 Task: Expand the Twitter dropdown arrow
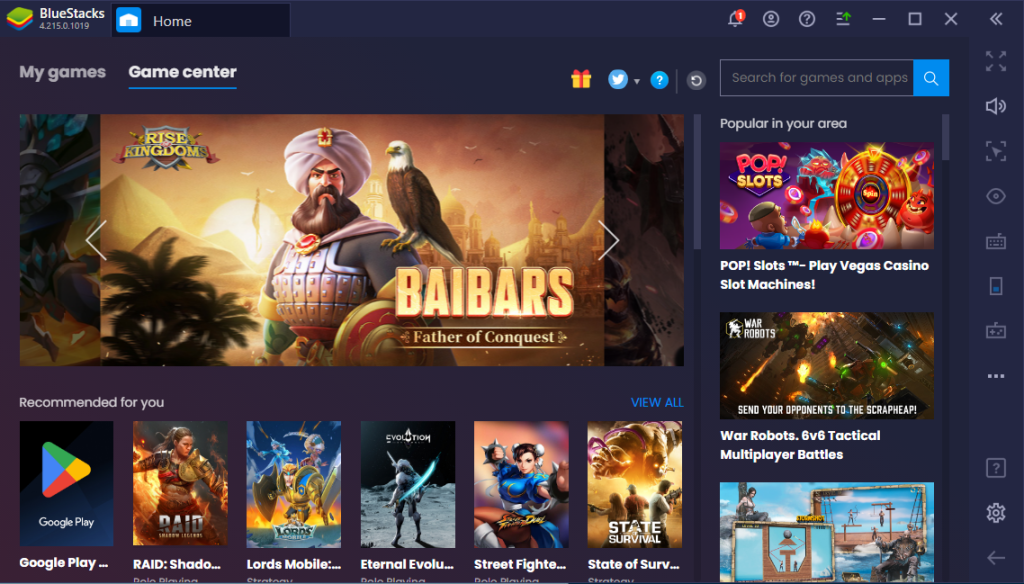pyautogui.click(x=637, y=82)
